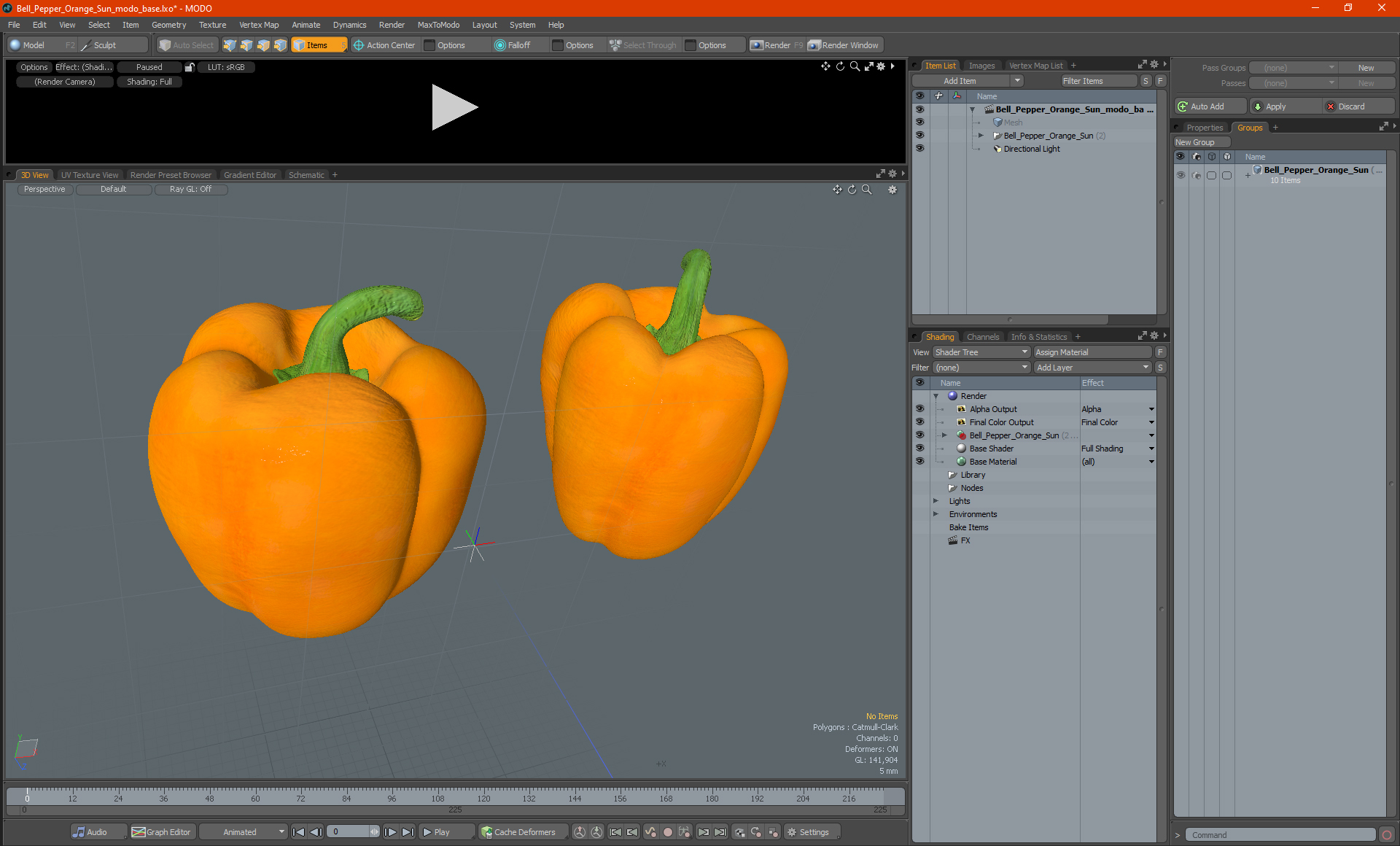Viewport: 1400px width, 846px height.
Task: Switch to Properties tab
Action: [1205, 128]
